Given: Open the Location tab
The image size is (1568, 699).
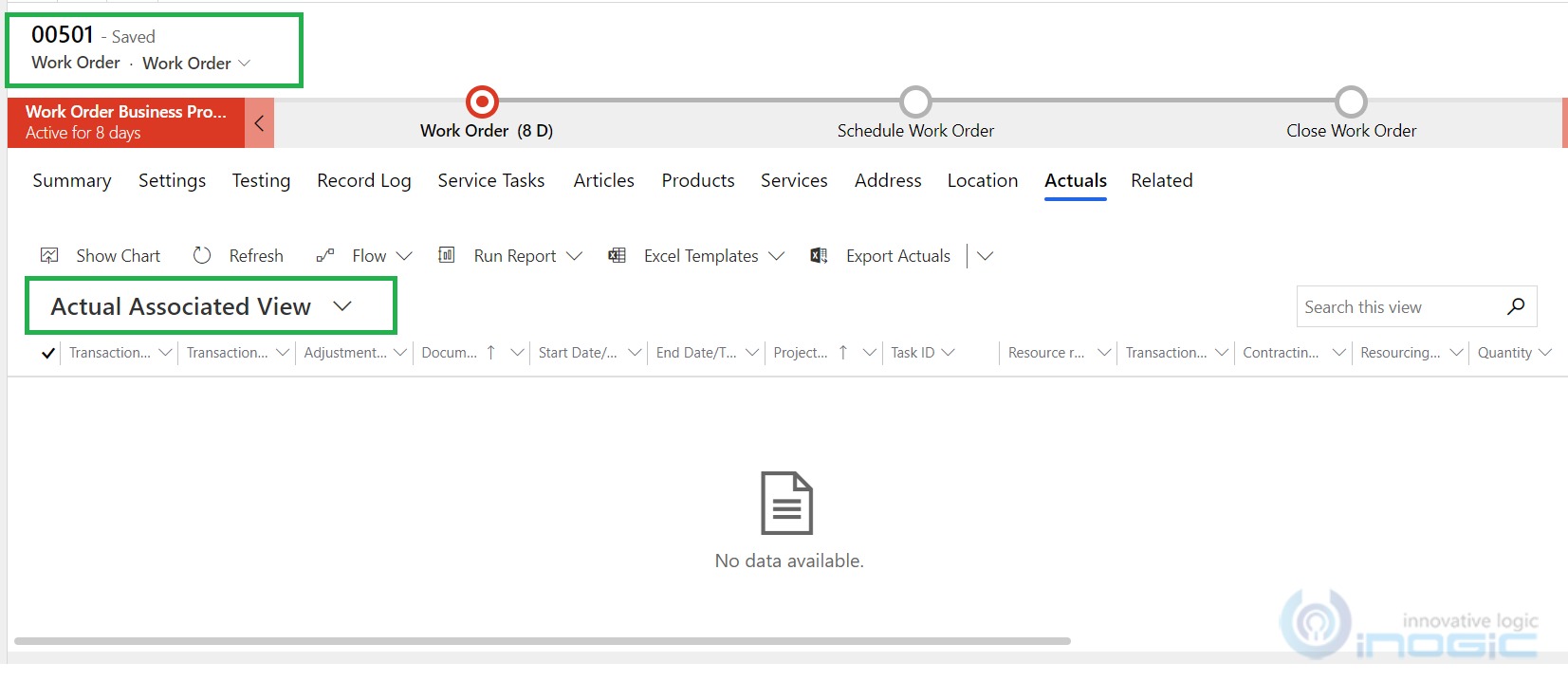Looking at the screenshot, I should (x=983, y=180).
